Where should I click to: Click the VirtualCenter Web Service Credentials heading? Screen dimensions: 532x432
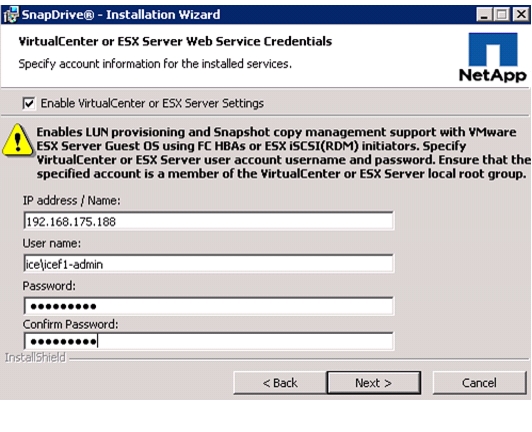tap(175, 41)
